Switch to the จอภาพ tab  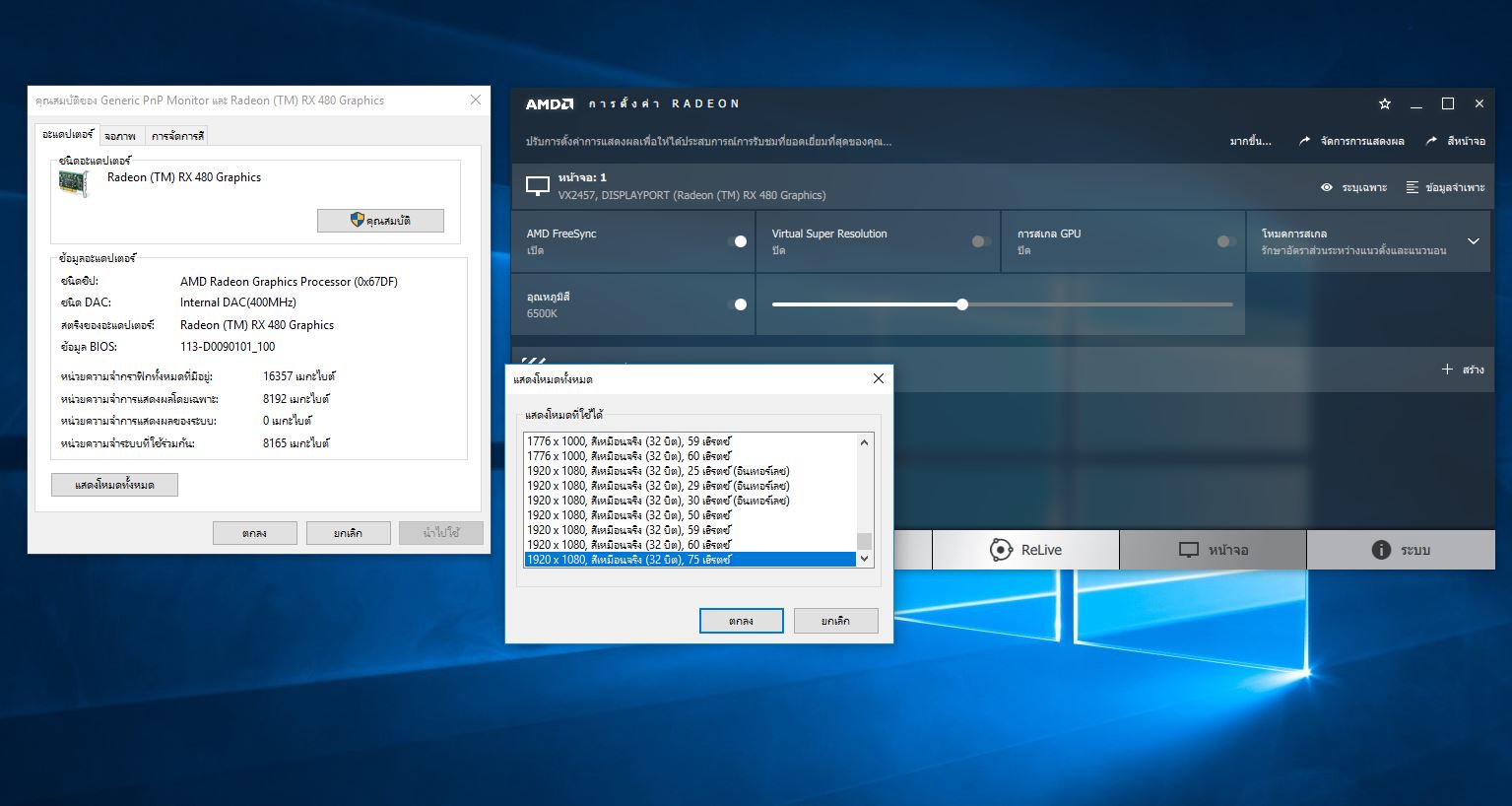coord(120,136)
